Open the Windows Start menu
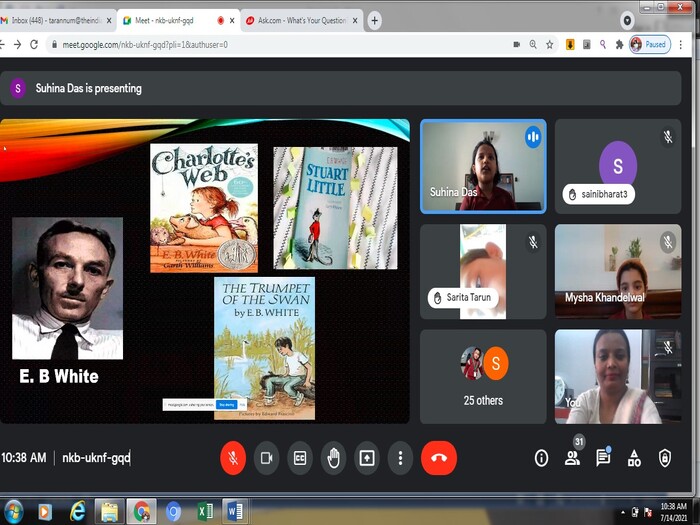The image size is (700, 525). tap(12, 511)
